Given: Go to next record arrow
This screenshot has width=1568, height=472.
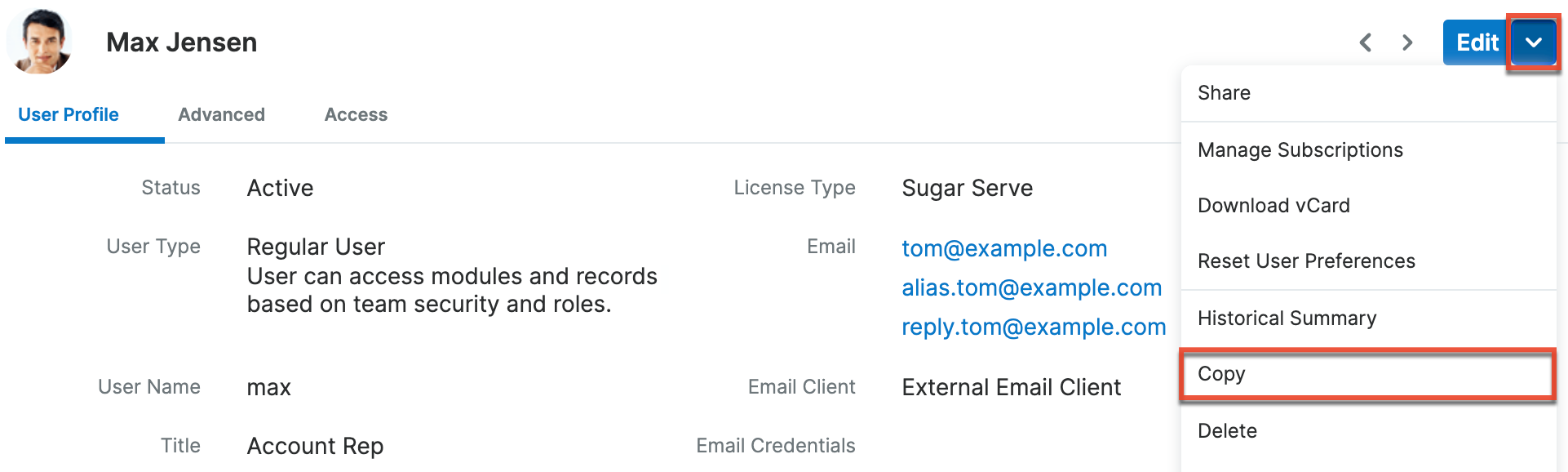Looking at the screenshot, I should coord(1407,42).
